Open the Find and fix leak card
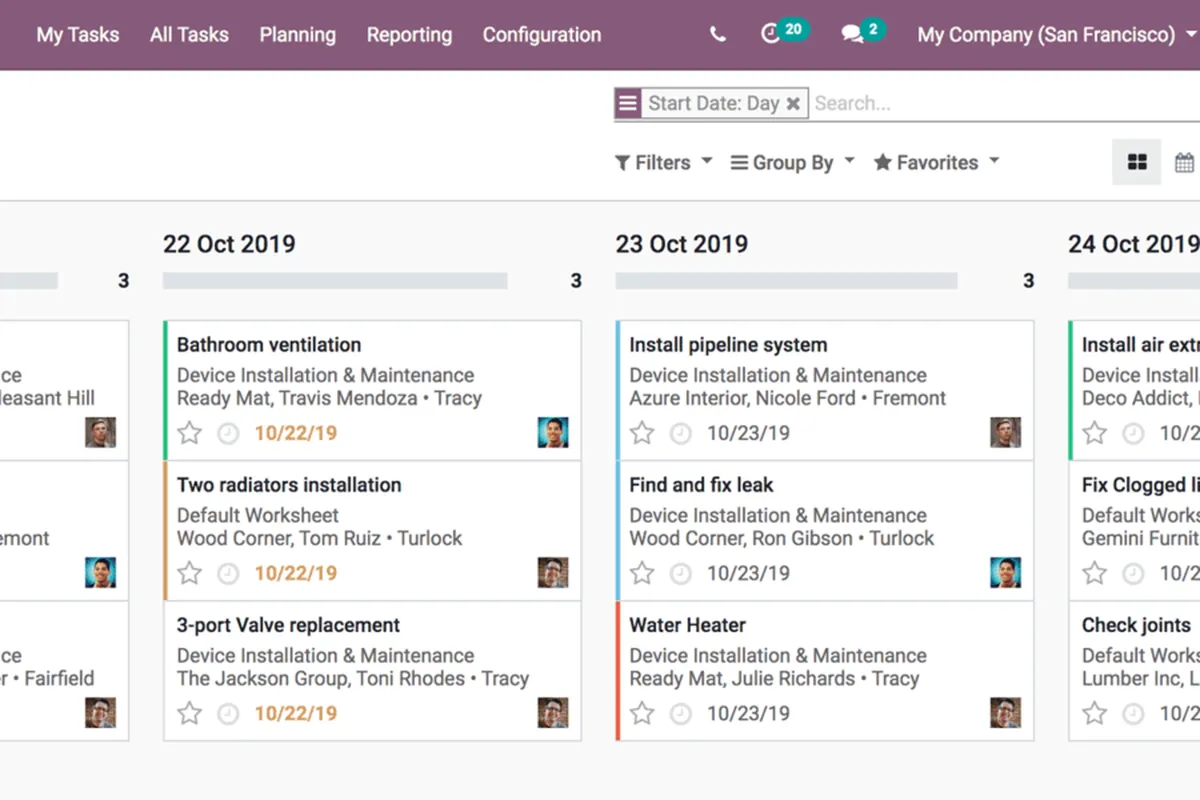 [x=825, y=530]
